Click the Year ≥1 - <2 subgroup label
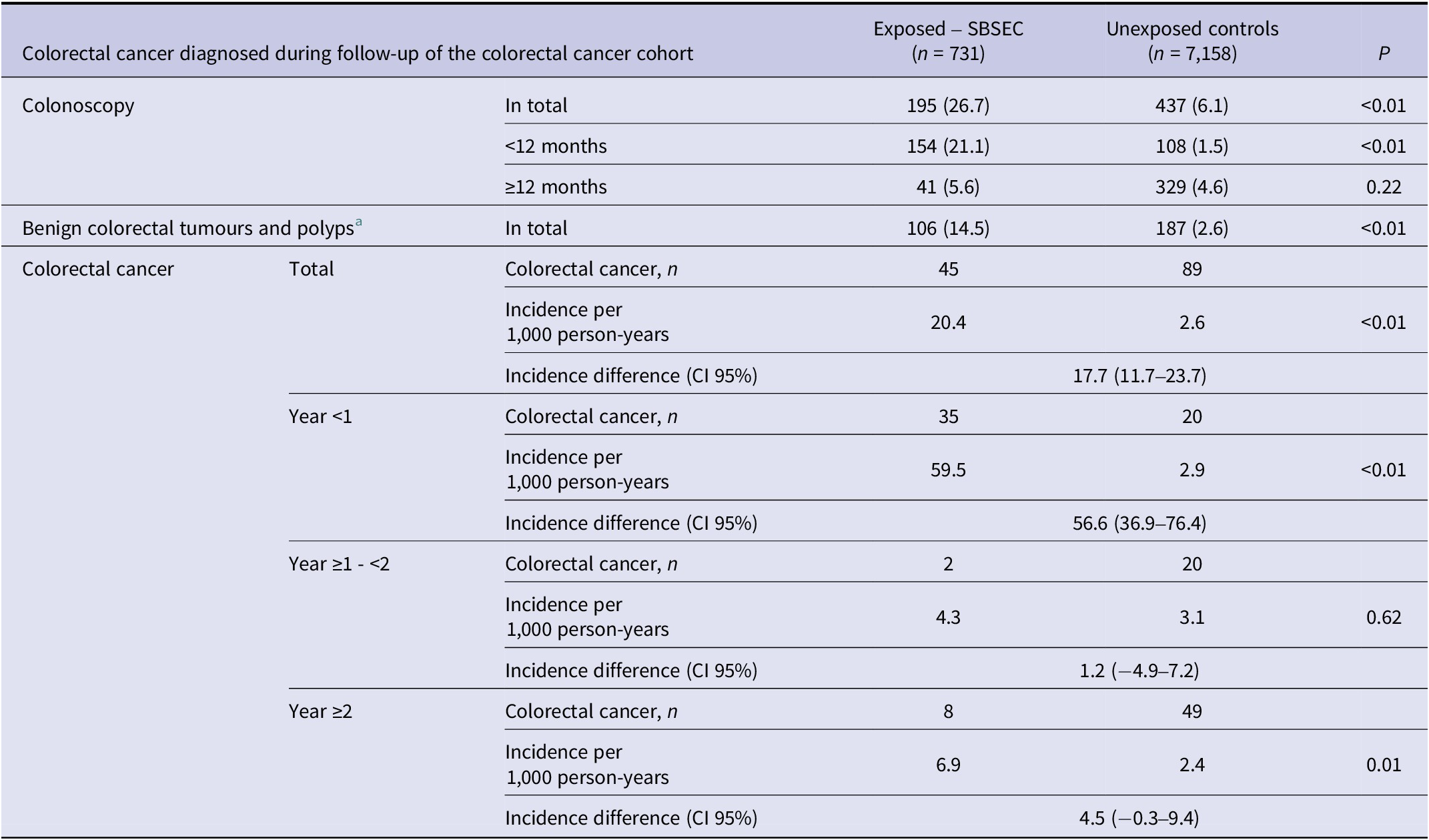Screen dimensions: 1429x840 [x=339, y=564]
